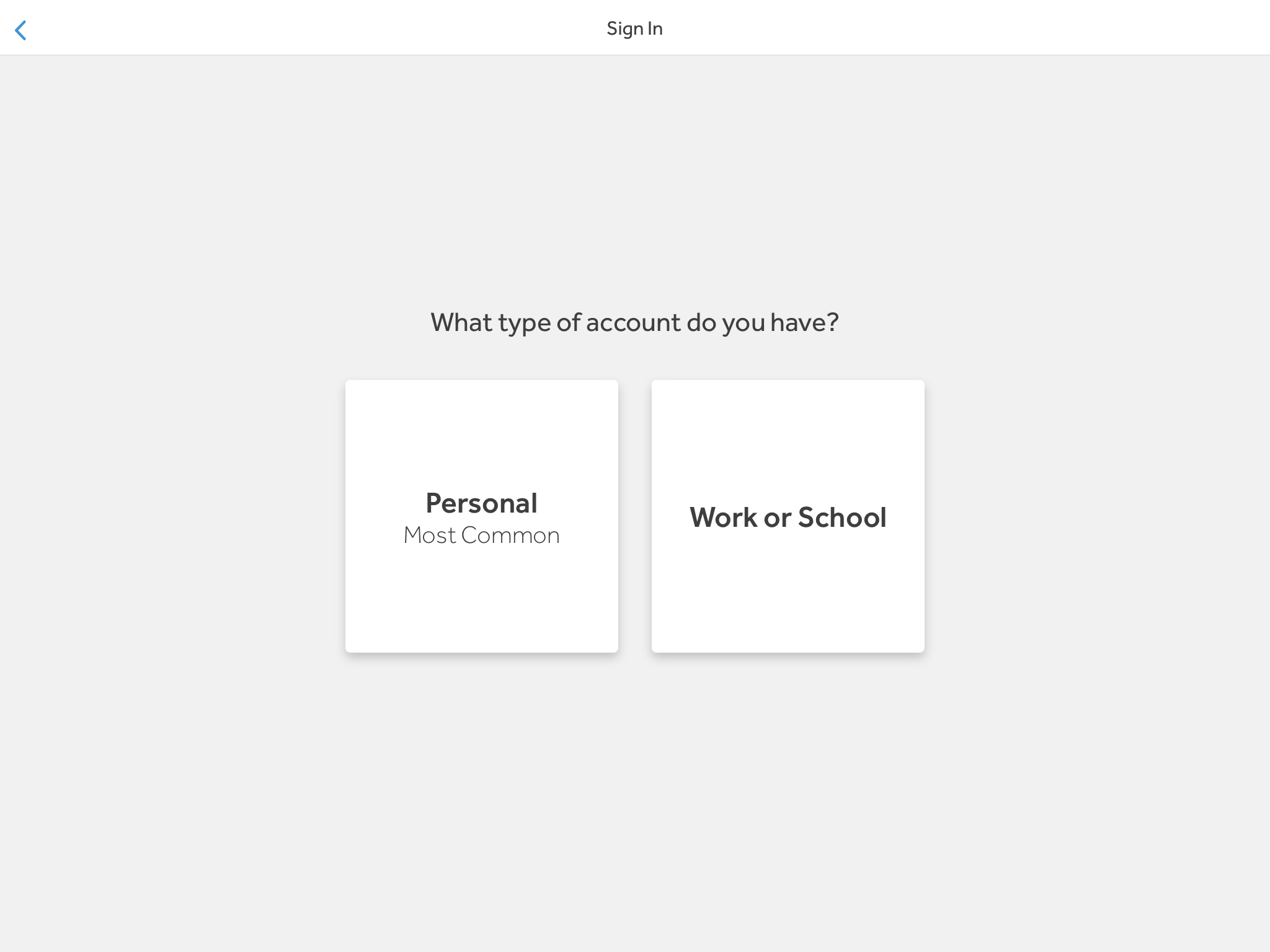Click the "Most Common" subtitle text

481,535
